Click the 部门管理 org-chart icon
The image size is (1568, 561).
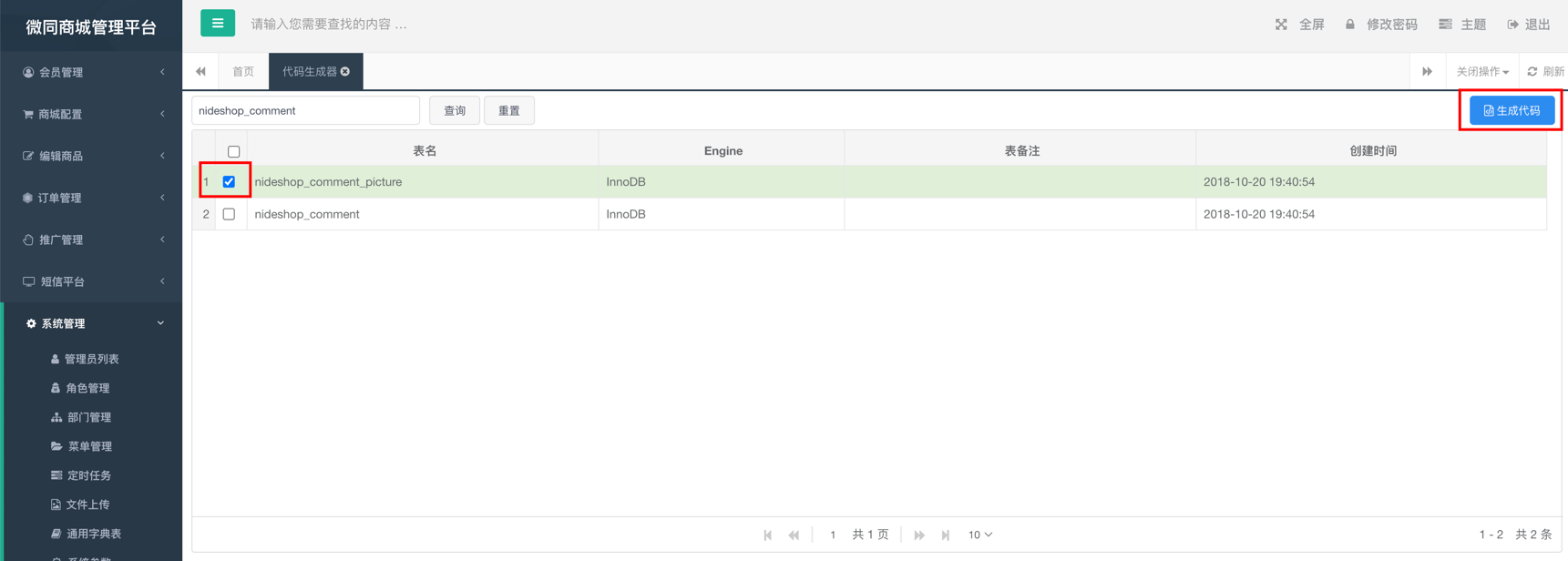(x=56, y=417)
